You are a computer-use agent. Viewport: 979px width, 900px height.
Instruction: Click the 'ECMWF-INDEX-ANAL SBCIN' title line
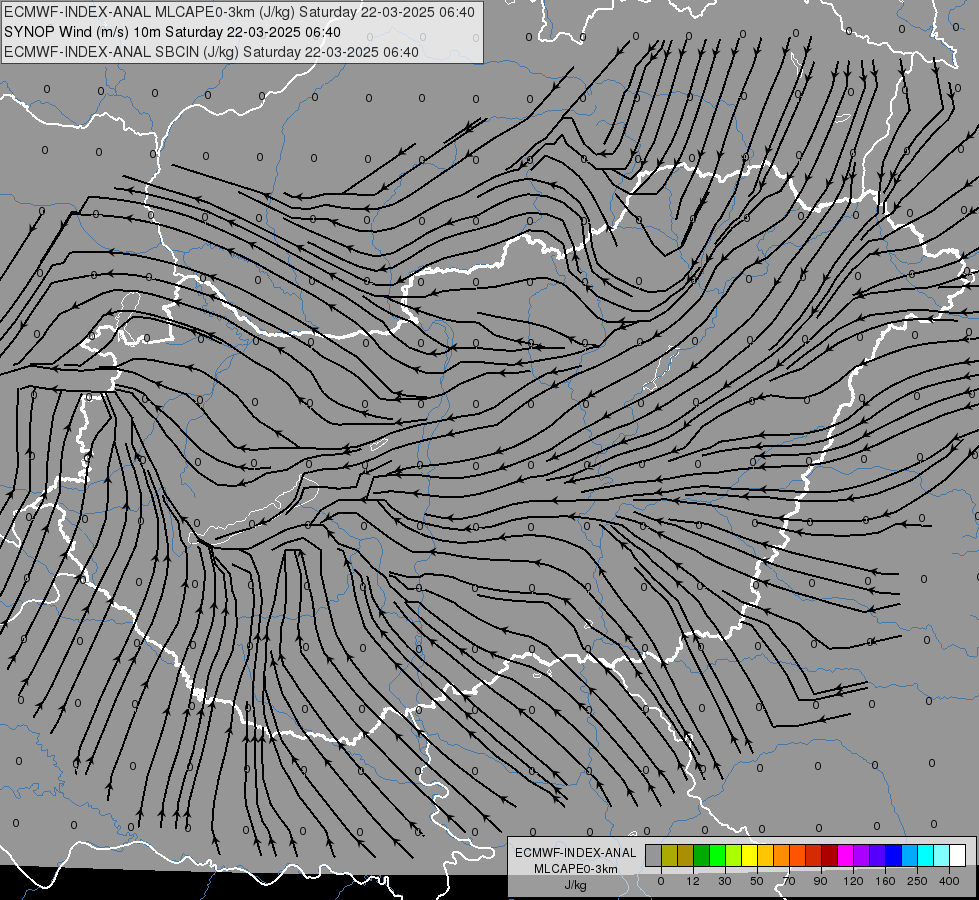211,52
